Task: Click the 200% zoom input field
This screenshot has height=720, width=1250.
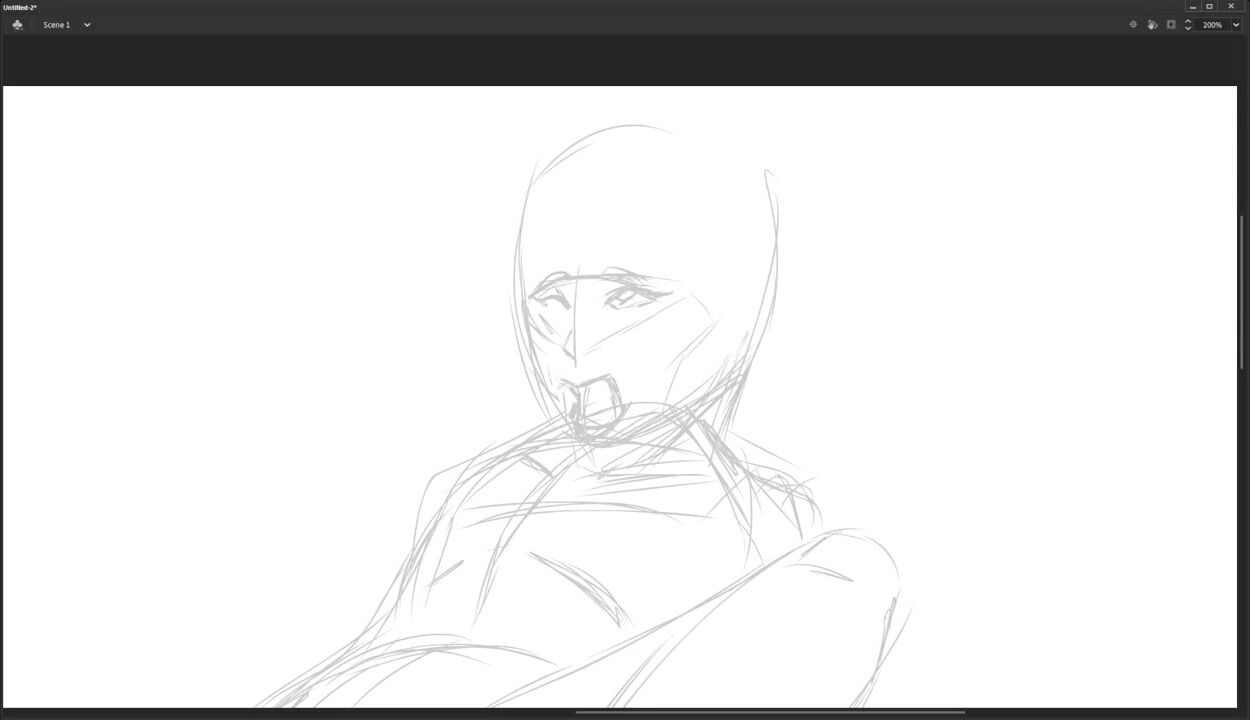Action: pos(1212,25)
